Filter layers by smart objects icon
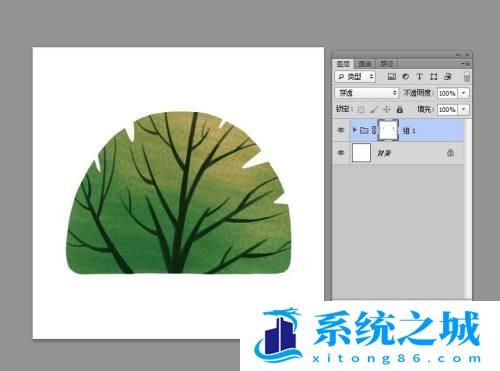500x371 pixels. pyautogui.click(x=447, y=77)
